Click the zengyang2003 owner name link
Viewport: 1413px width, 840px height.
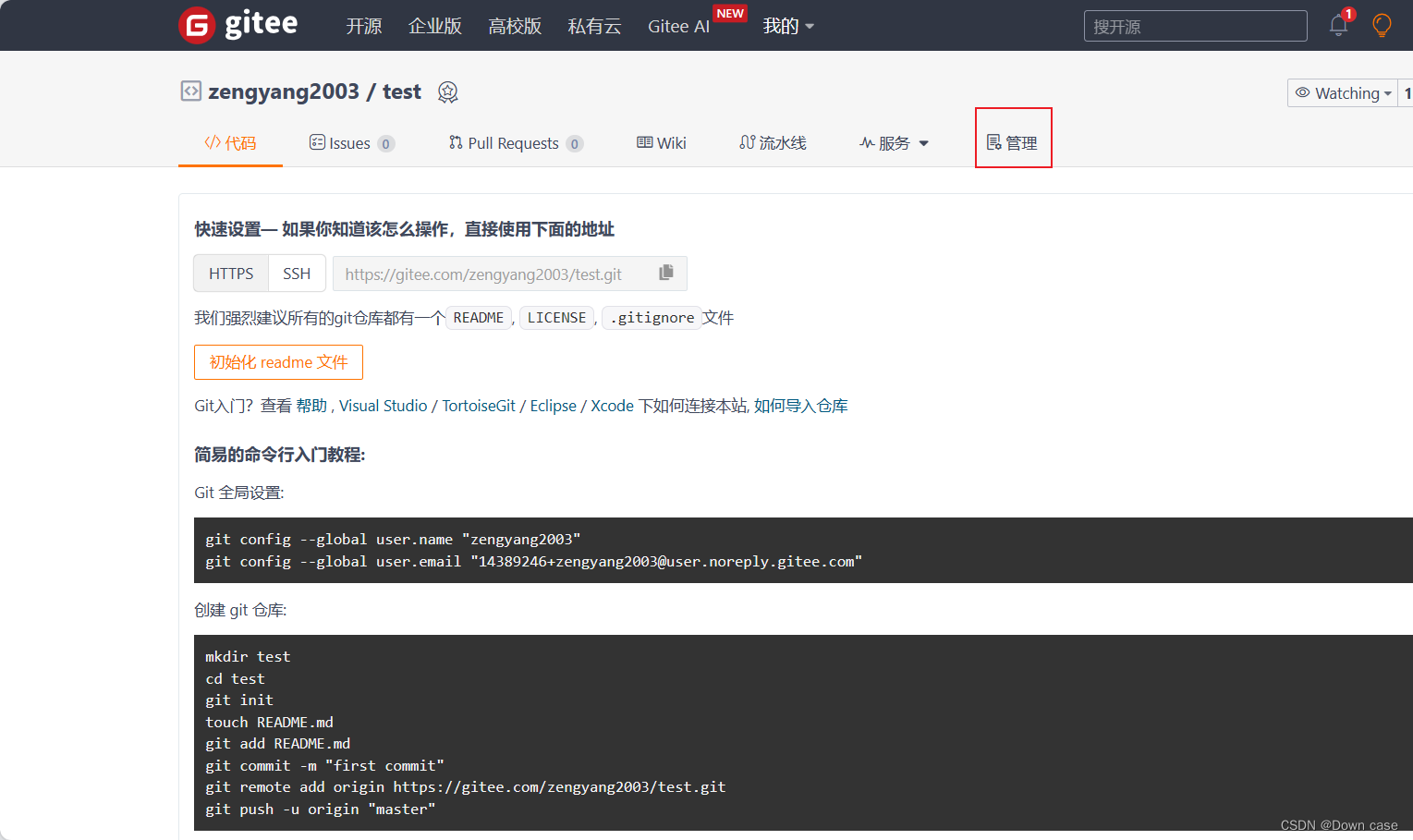(x=284, y=91)
